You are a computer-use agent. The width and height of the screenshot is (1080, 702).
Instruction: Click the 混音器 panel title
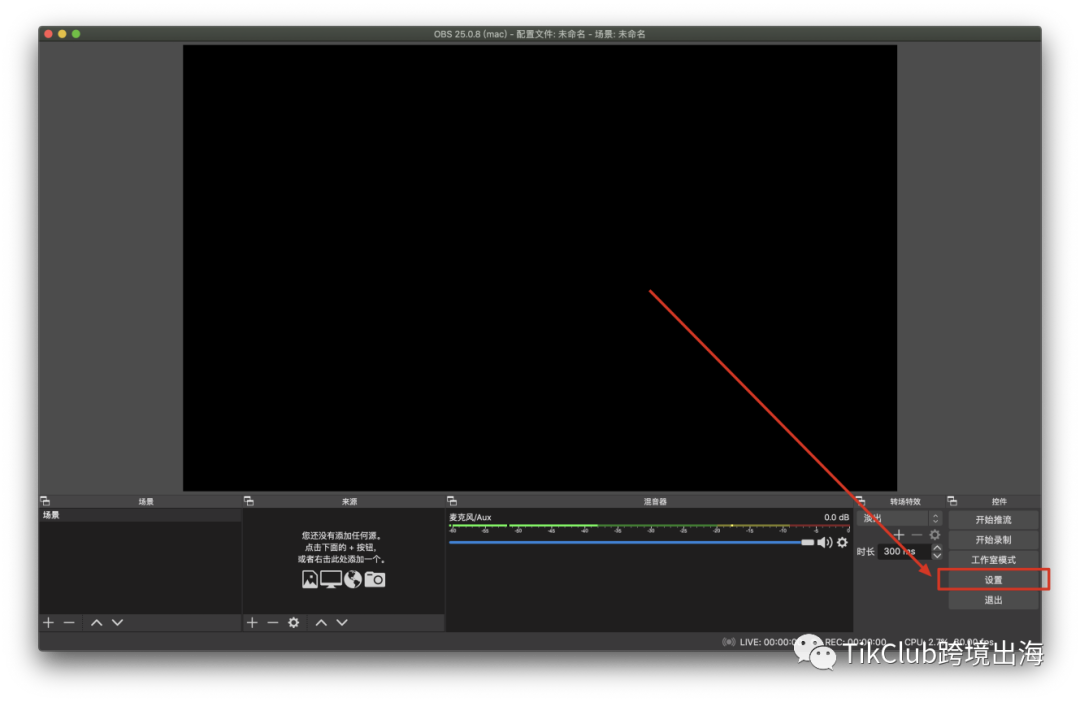655,502
